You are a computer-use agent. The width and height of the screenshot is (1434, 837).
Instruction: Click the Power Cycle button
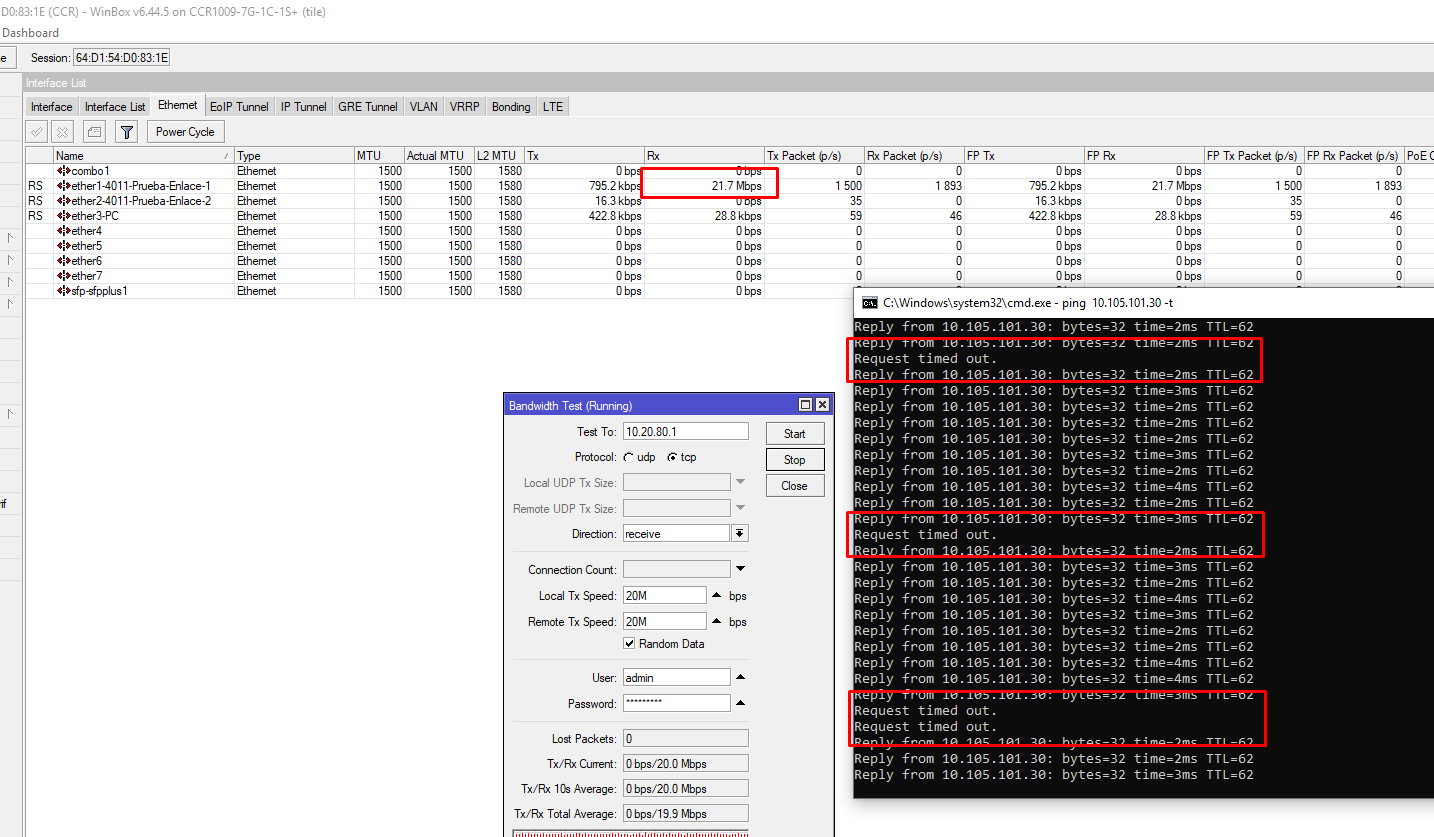pos(185,131)
